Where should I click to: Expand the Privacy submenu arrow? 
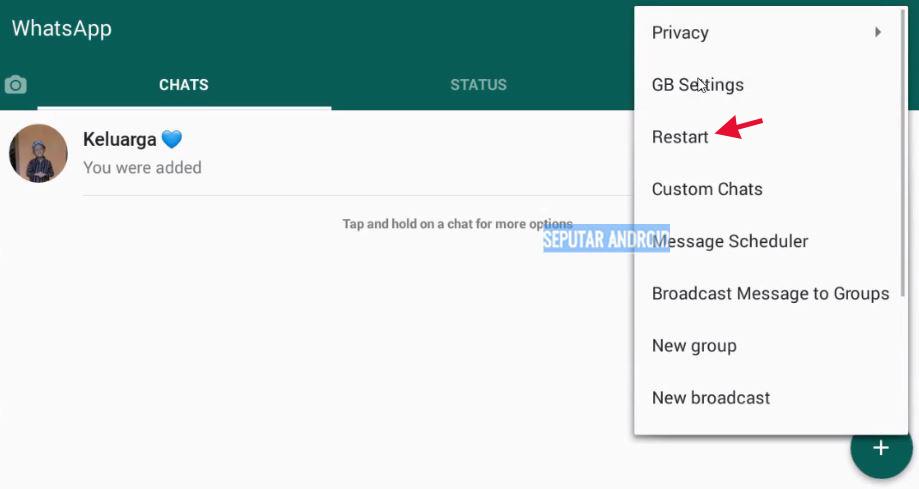pyautogui.click(x=877, y=32)
